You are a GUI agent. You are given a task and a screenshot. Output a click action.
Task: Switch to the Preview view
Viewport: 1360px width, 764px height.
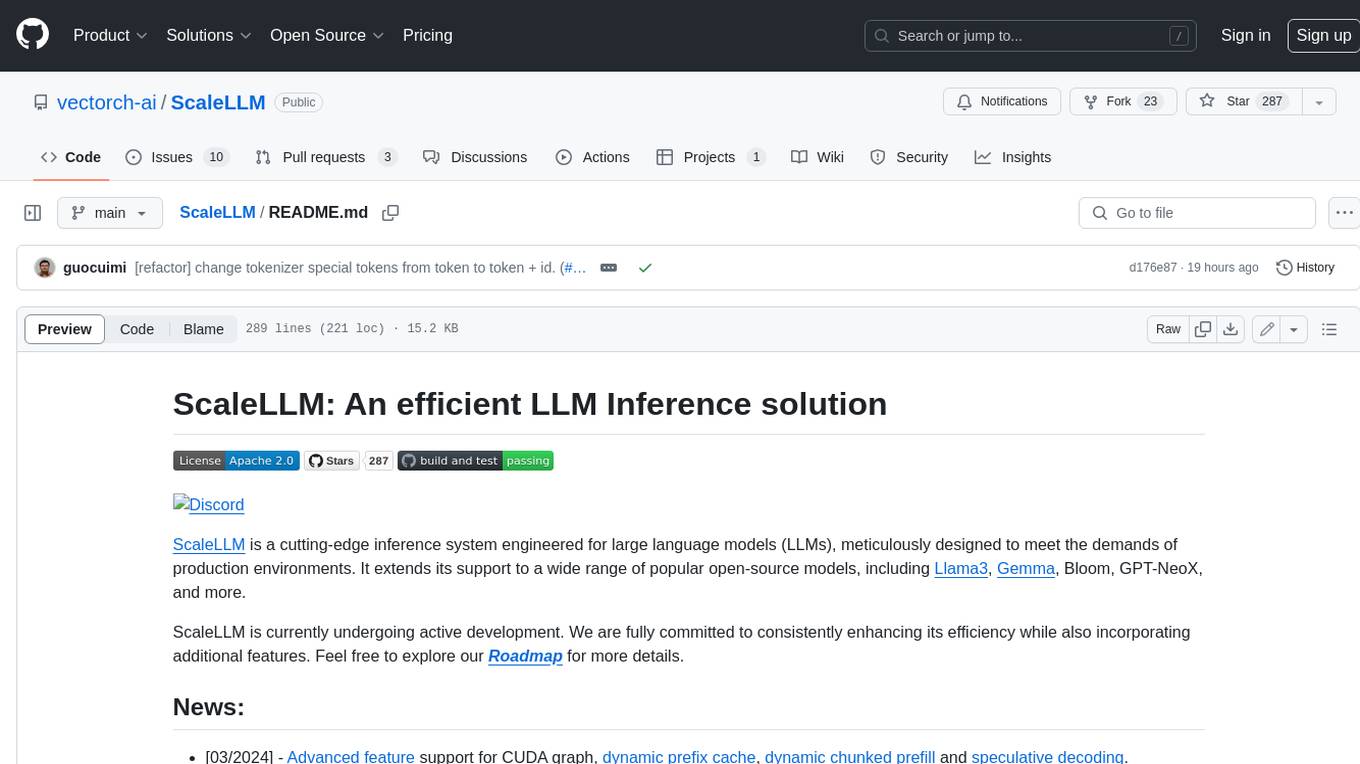pos(65,329)
